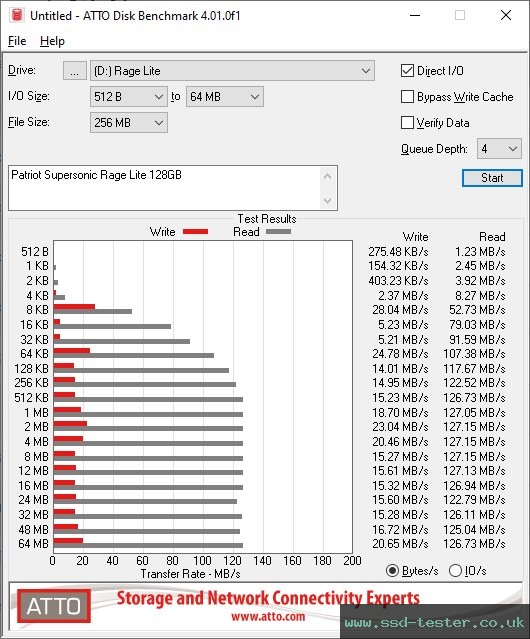Minimize the ATTO Disk Benchmark window
The width and height of the screenshot is (530, 639).
click(415, 15)
